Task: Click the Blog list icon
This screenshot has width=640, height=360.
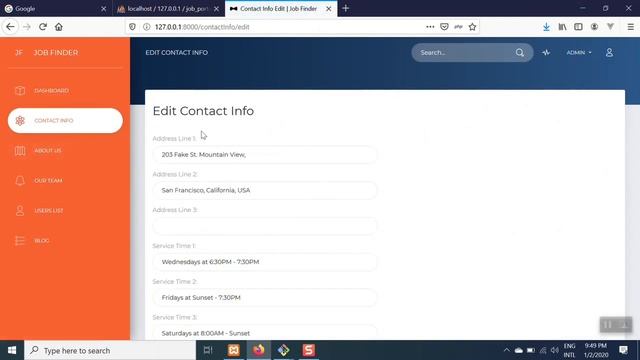Action: pyautogui.click(x=20, y=240)
